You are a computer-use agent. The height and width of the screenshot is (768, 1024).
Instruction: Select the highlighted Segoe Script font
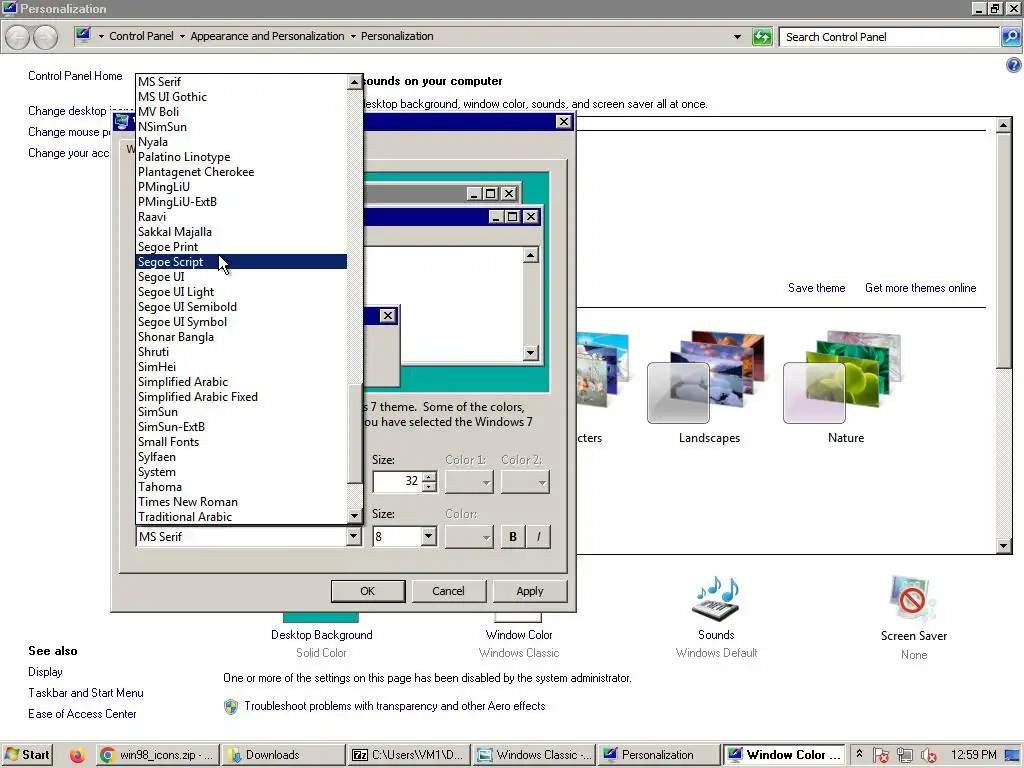click(x=241, y=262)
